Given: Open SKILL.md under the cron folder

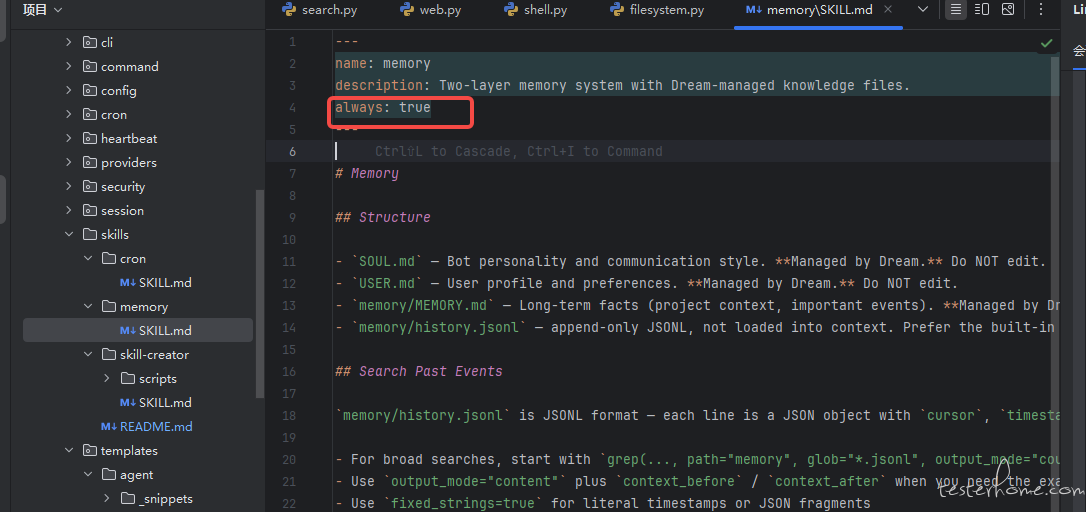Looking at the screenshot, I should pyautogui.click(x=164, y=283).
